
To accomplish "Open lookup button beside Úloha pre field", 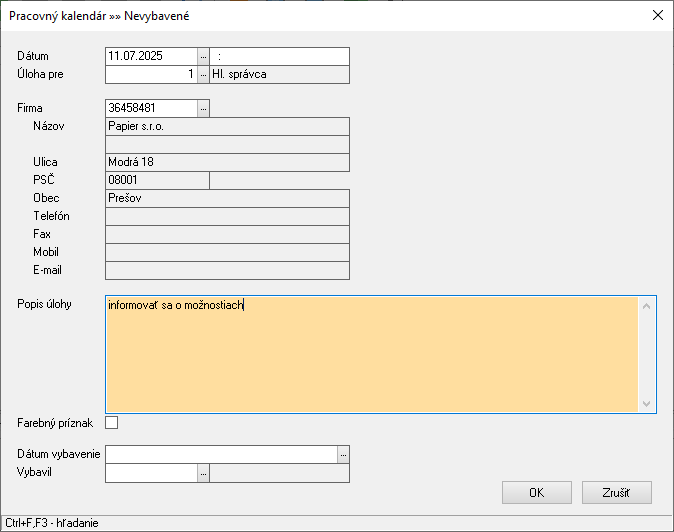I will coord(203,74).
